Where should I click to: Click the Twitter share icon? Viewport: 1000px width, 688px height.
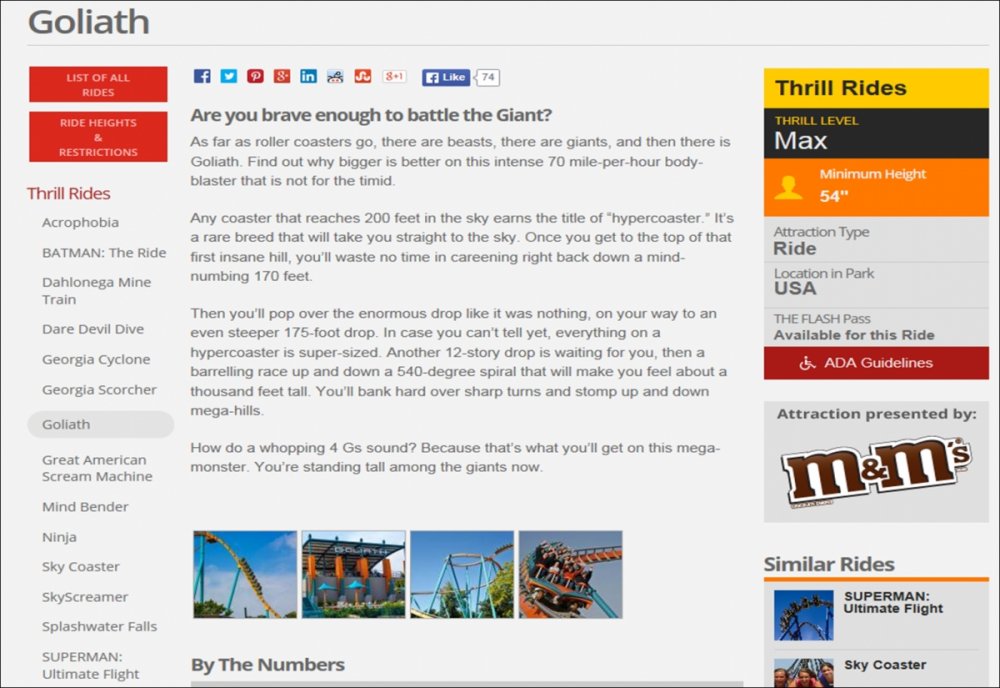click(x=229, y=77)
